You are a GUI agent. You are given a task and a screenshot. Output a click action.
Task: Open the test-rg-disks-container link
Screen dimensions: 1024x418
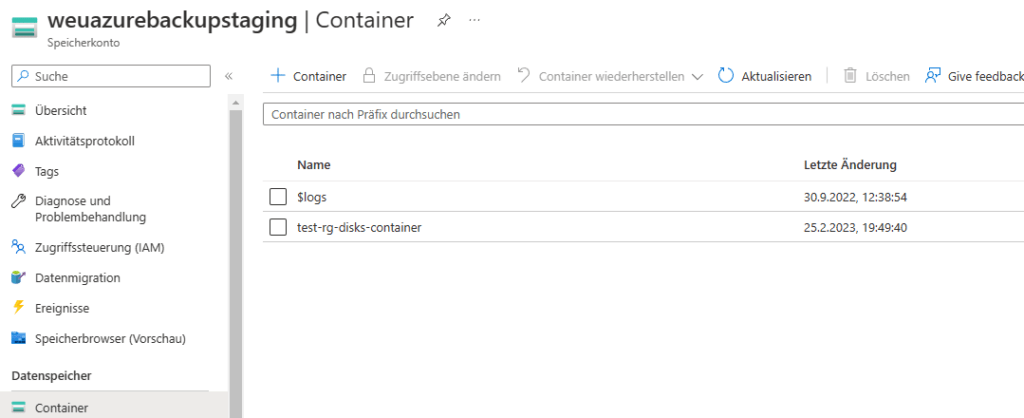(x=359, y=227)
